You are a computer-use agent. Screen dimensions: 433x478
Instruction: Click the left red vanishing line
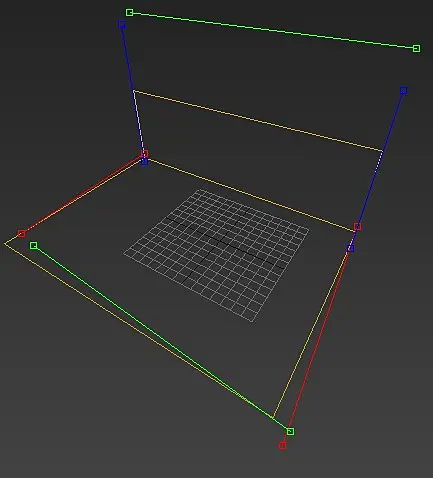[83, 194]
